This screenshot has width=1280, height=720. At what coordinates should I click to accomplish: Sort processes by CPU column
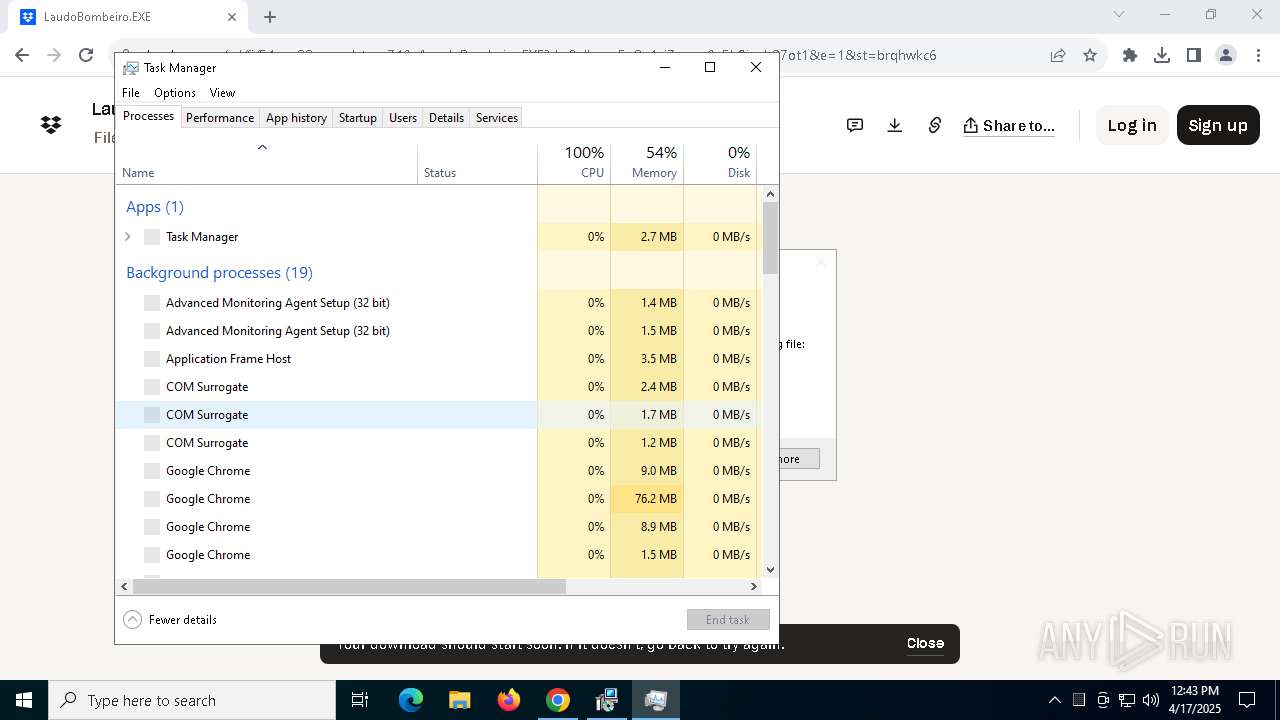tap(574, 163)
